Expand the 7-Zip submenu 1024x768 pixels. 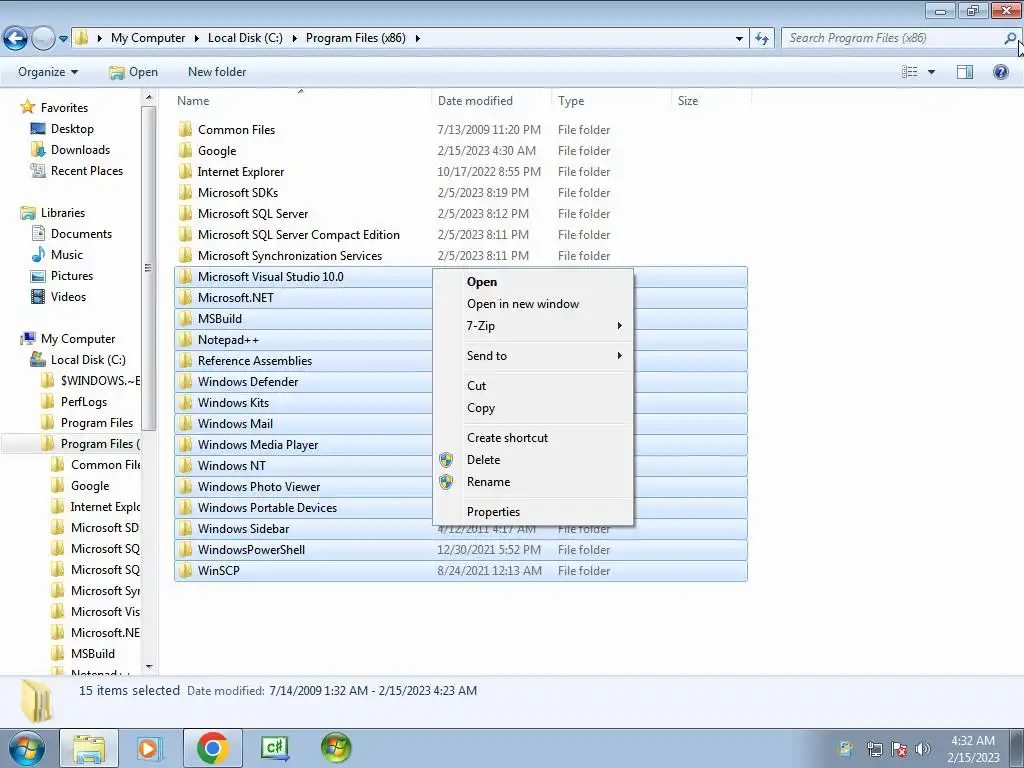pos(533,326)
